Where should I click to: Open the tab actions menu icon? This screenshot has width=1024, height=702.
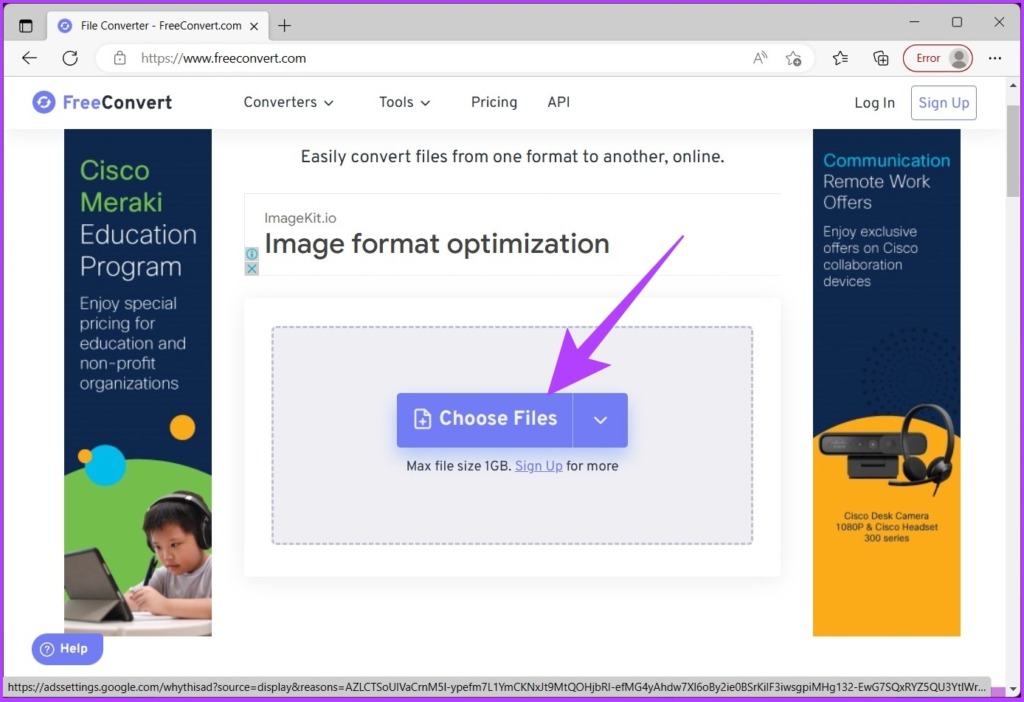click(x=26, y=26)
